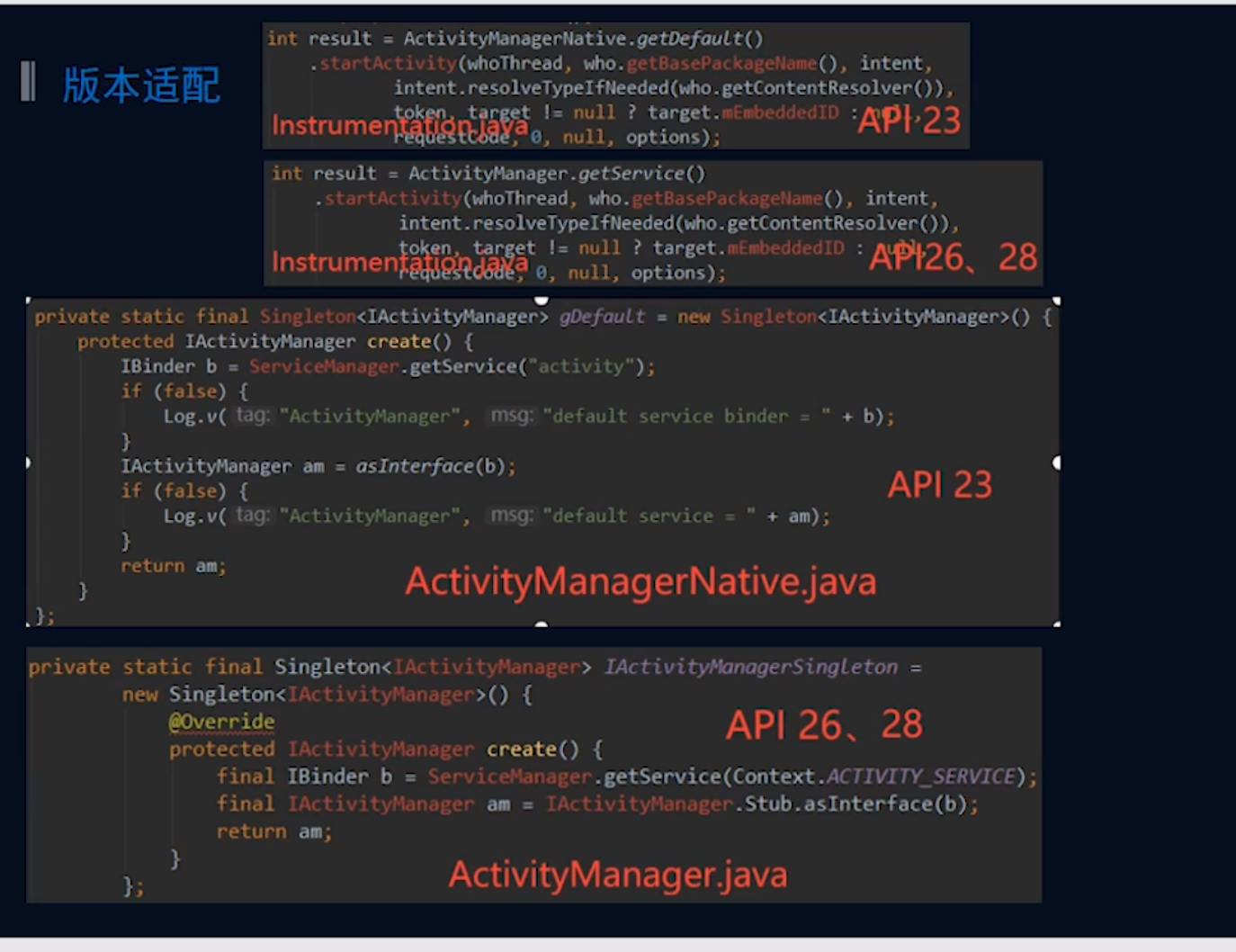The height and width of the screenshot is (952, 1236).
Task: Click left-middle resize handle of gDefault image
Action: 28,463
